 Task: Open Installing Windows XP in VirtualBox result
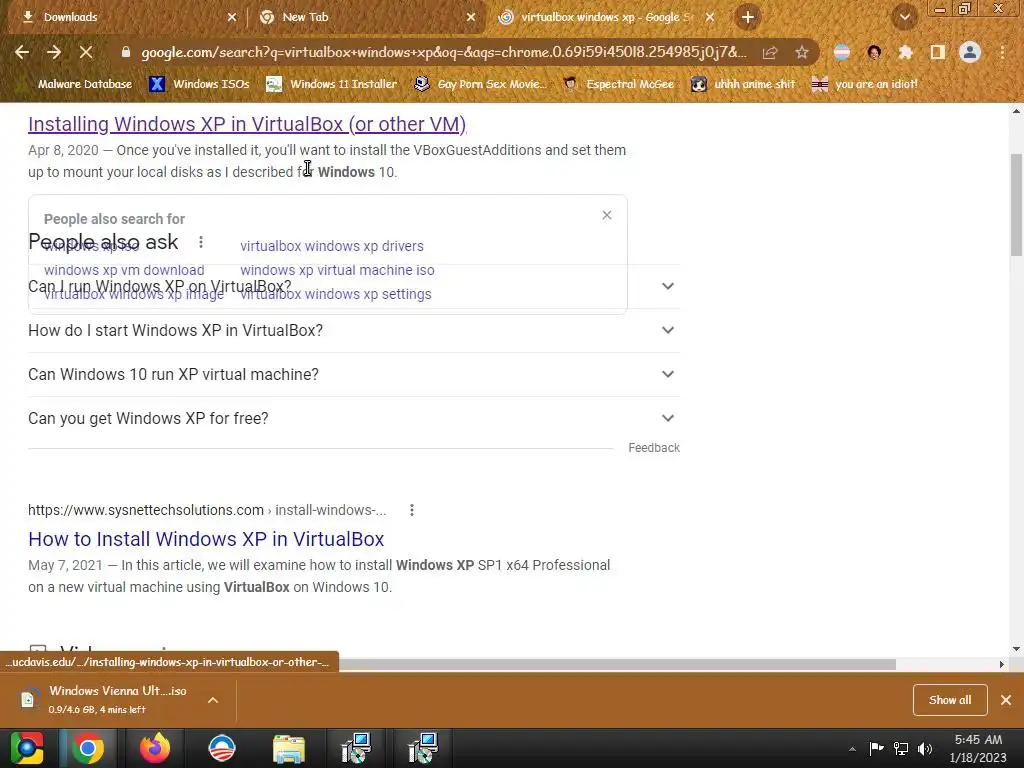[x=247, y=124]
